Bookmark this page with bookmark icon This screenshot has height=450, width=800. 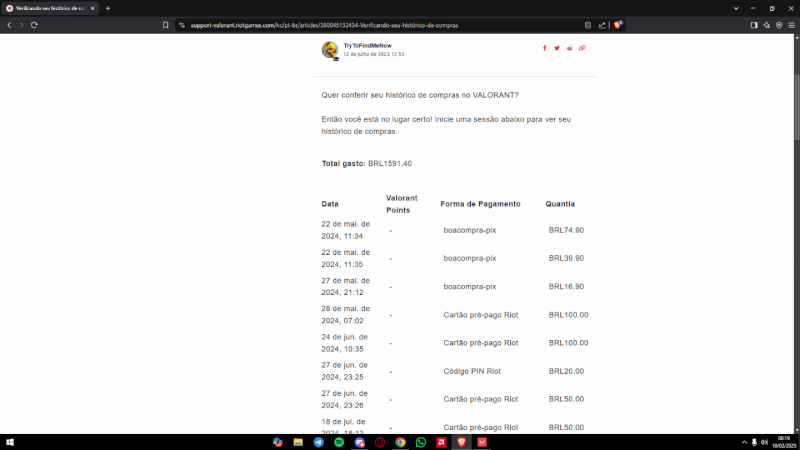pyautogui.click(x=165, y=25)
